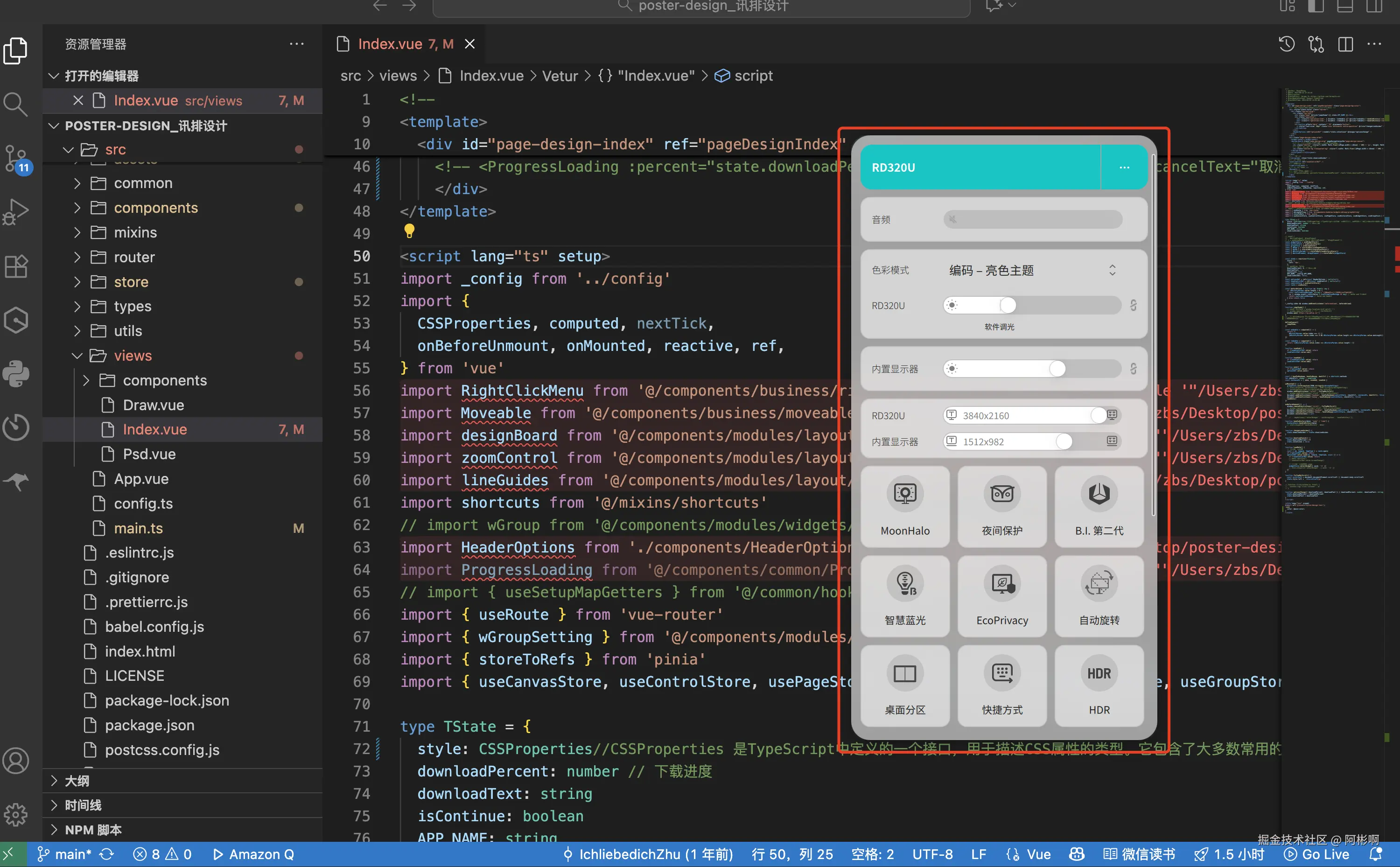
Task: Adjust the 内置显示器 brightness slider
Action: coord(1056,369)
